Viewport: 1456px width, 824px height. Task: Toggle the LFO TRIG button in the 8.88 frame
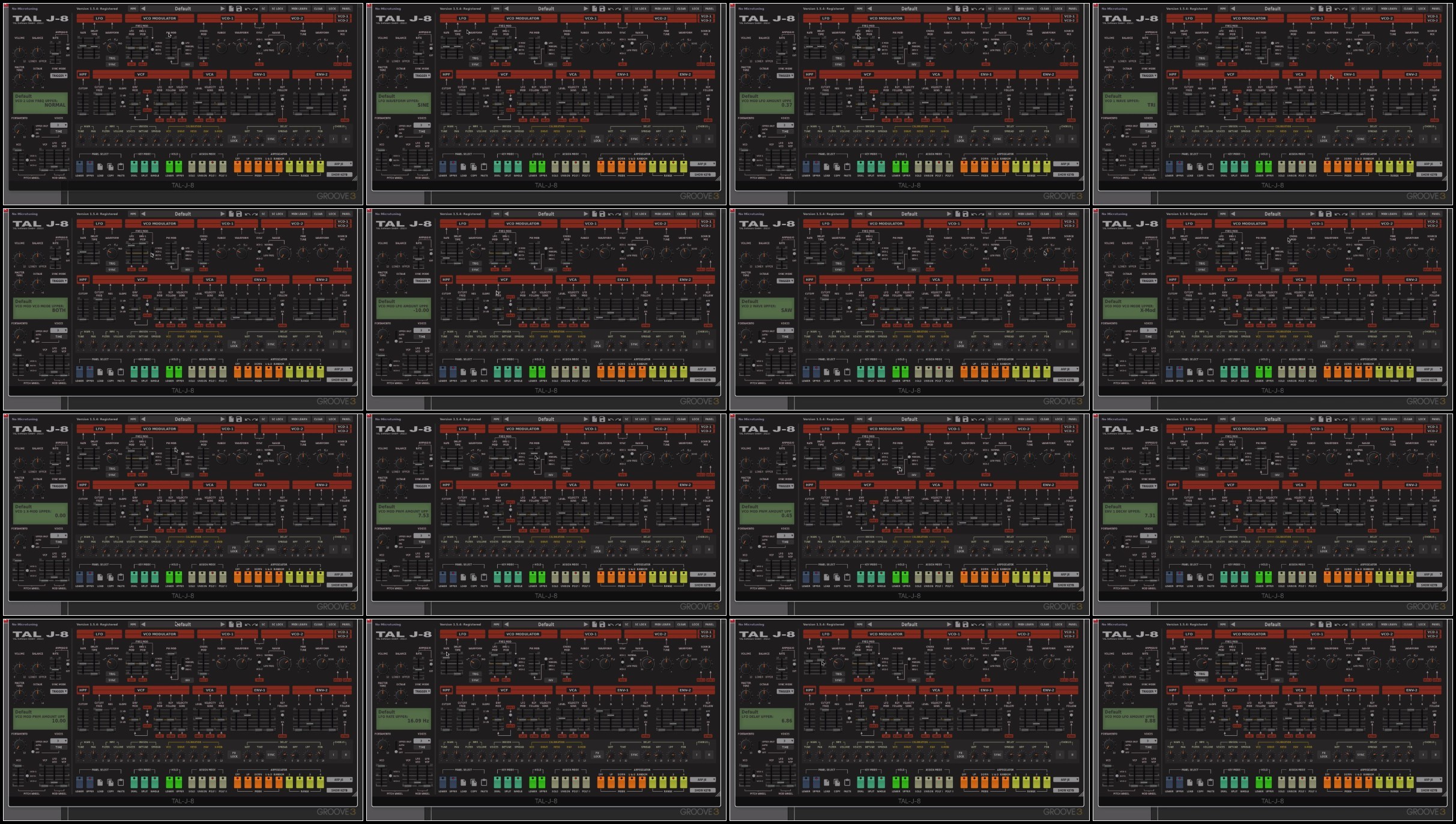(x=1201, y=674)
